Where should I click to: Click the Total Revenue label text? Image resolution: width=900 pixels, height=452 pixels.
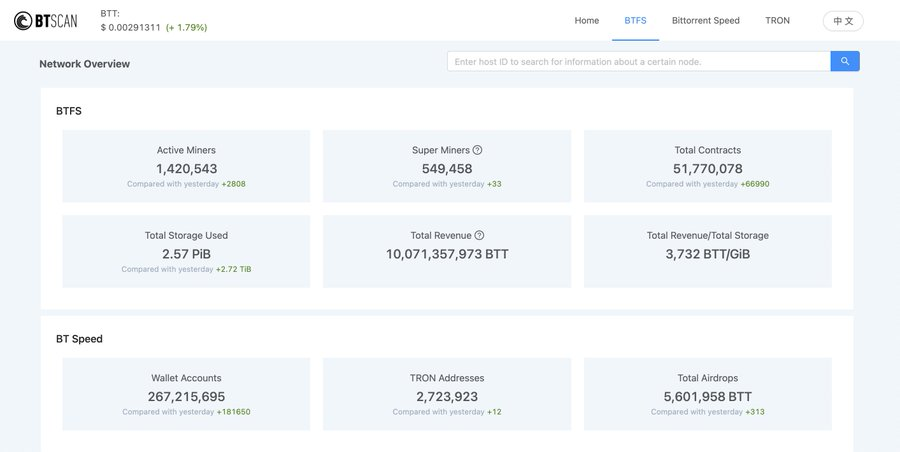[441, 235]
